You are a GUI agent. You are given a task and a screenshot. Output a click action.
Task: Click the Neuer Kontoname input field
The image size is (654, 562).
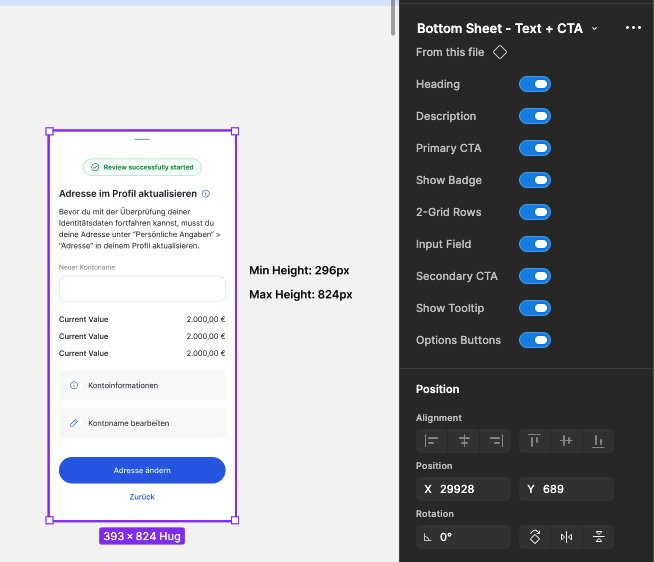pyautogui.click(x=142, y=288)
